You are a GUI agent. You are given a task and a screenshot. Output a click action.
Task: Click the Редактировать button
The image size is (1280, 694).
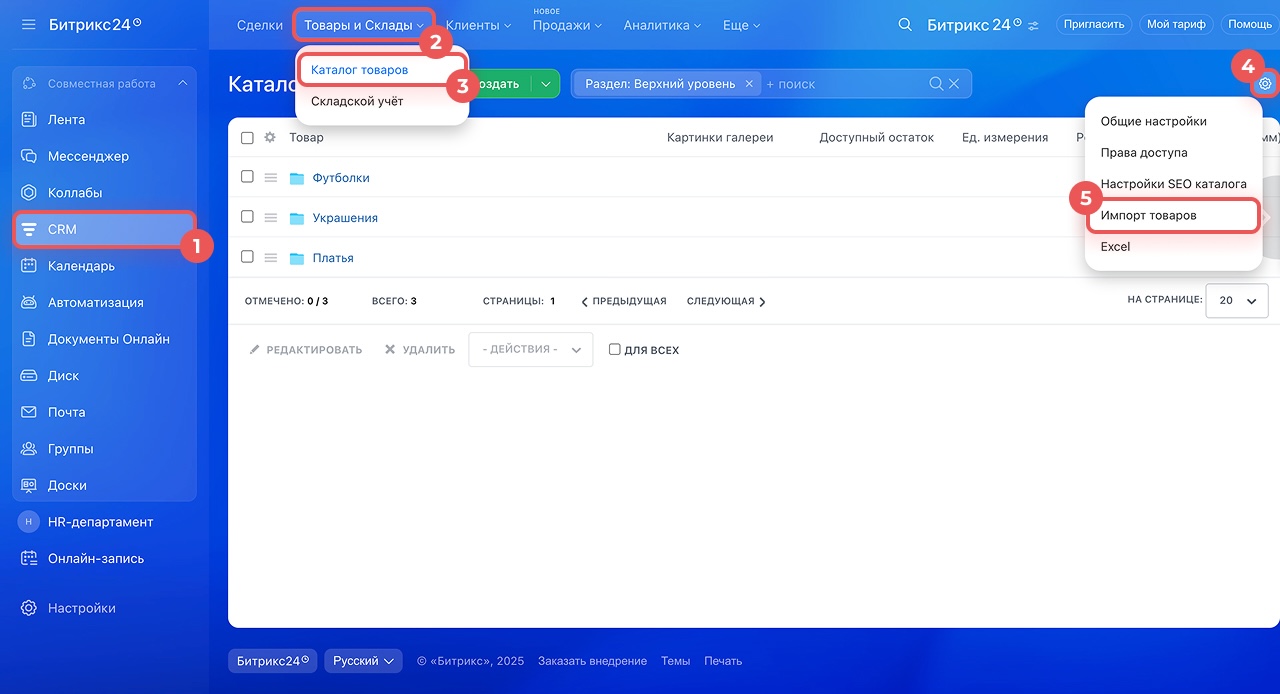coord(306,350)
